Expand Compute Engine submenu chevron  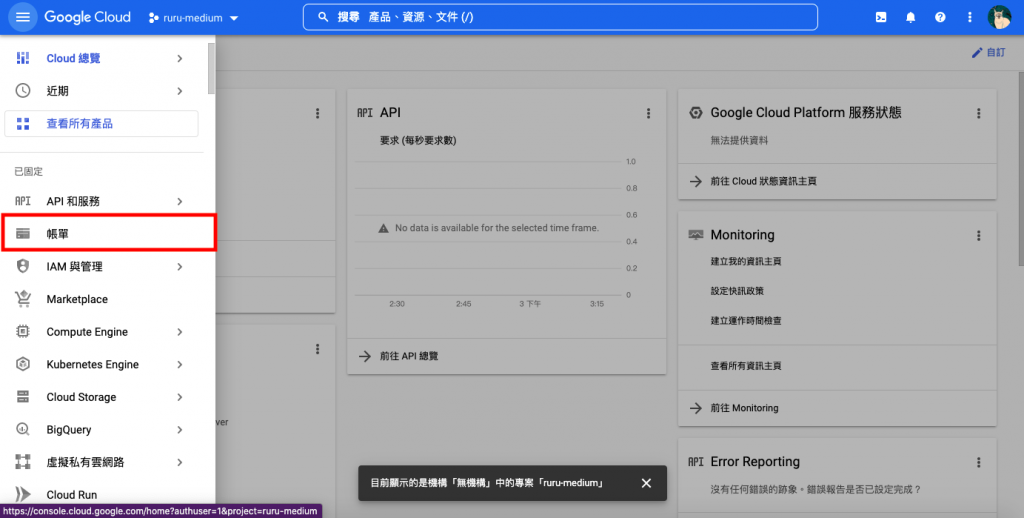point(180,332)
